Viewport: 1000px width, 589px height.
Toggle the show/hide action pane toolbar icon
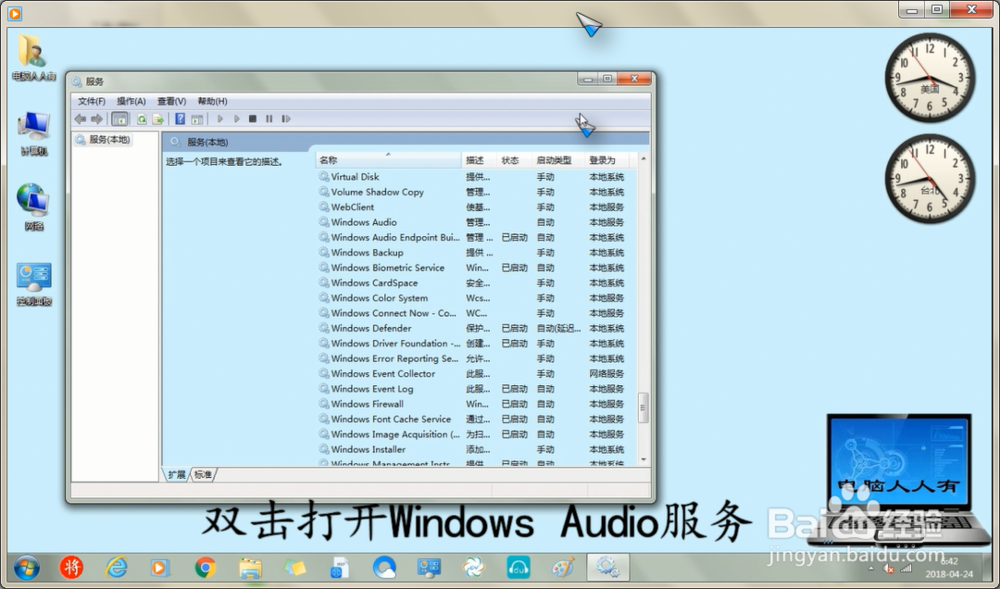click(197, 119)
